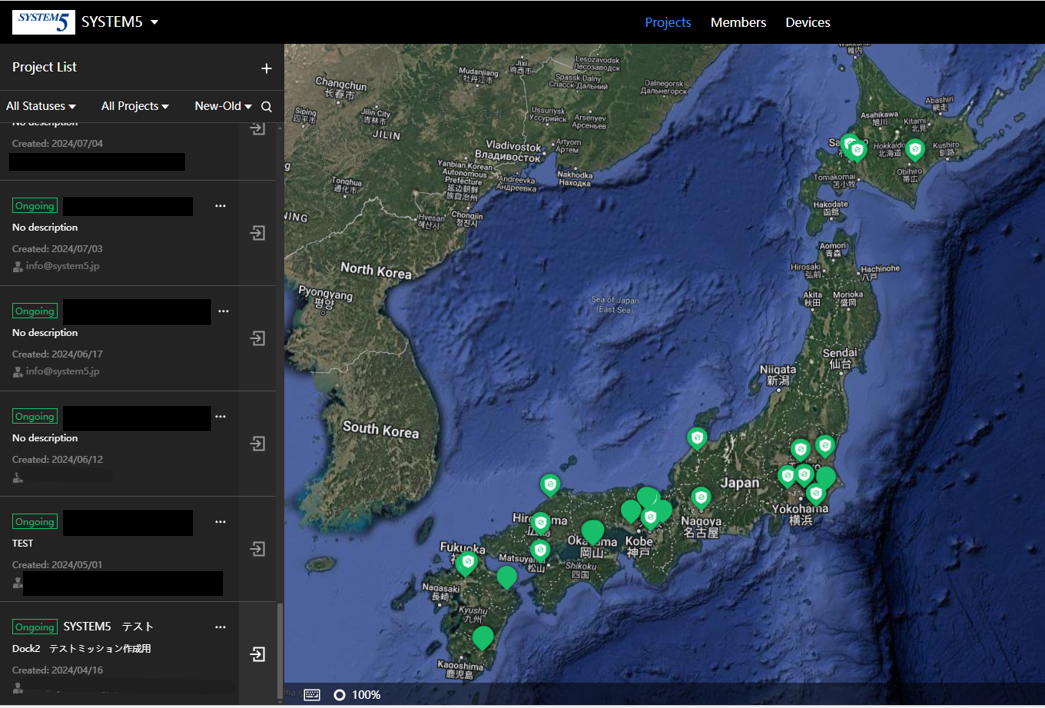
Task: Click the SYSTEM5 logo
Action: 43,22
